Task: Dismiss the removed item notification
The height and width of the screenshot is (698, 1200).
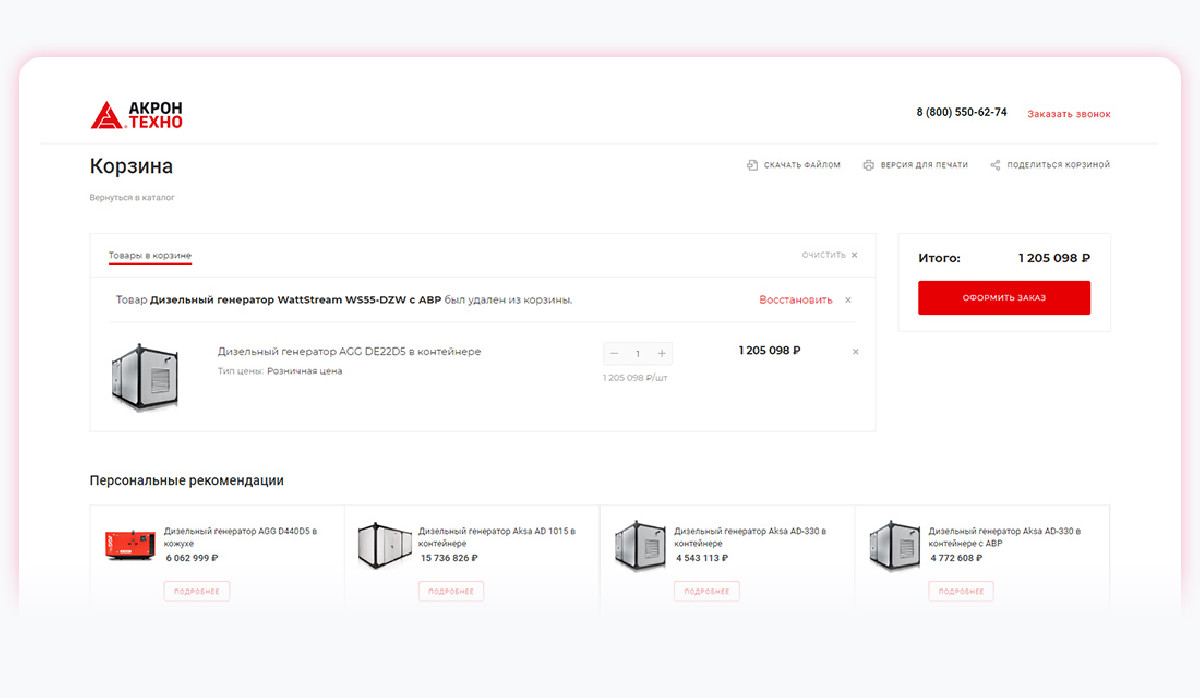Action: pyautogui.click(x=848, y=300)
